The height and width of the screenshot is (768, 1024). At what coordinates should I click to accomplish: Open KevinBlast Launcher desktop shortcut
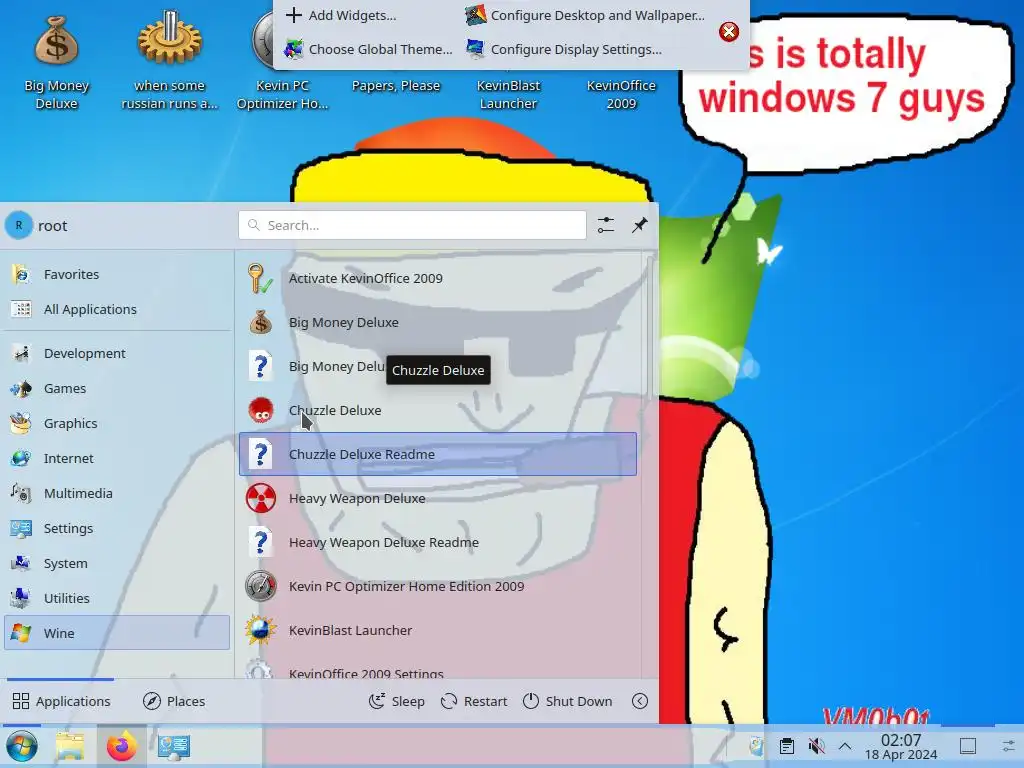pos(508,94)
